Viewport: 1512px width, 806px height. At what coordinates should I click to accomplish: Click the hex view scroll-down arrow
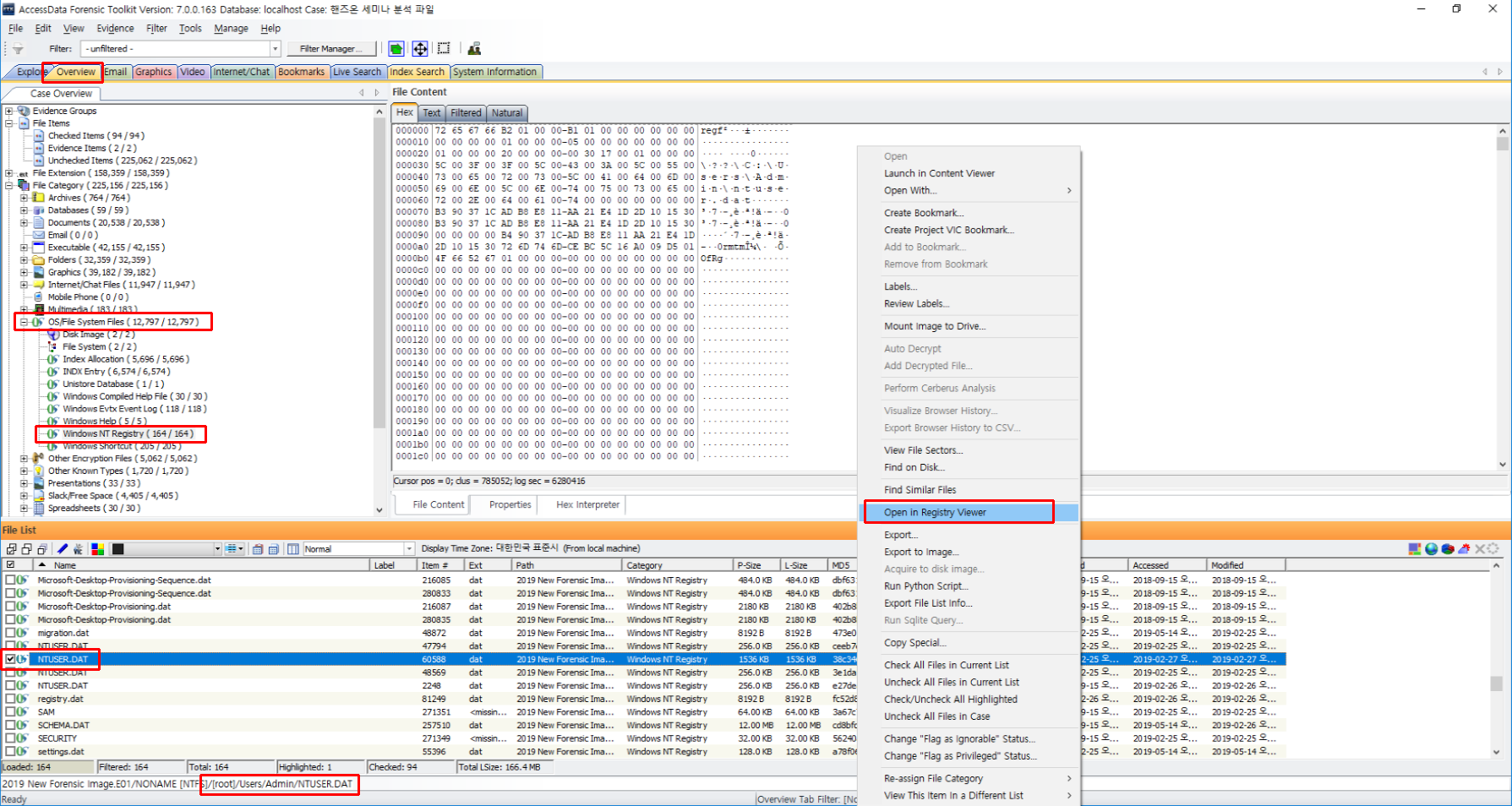(1502, 464)
